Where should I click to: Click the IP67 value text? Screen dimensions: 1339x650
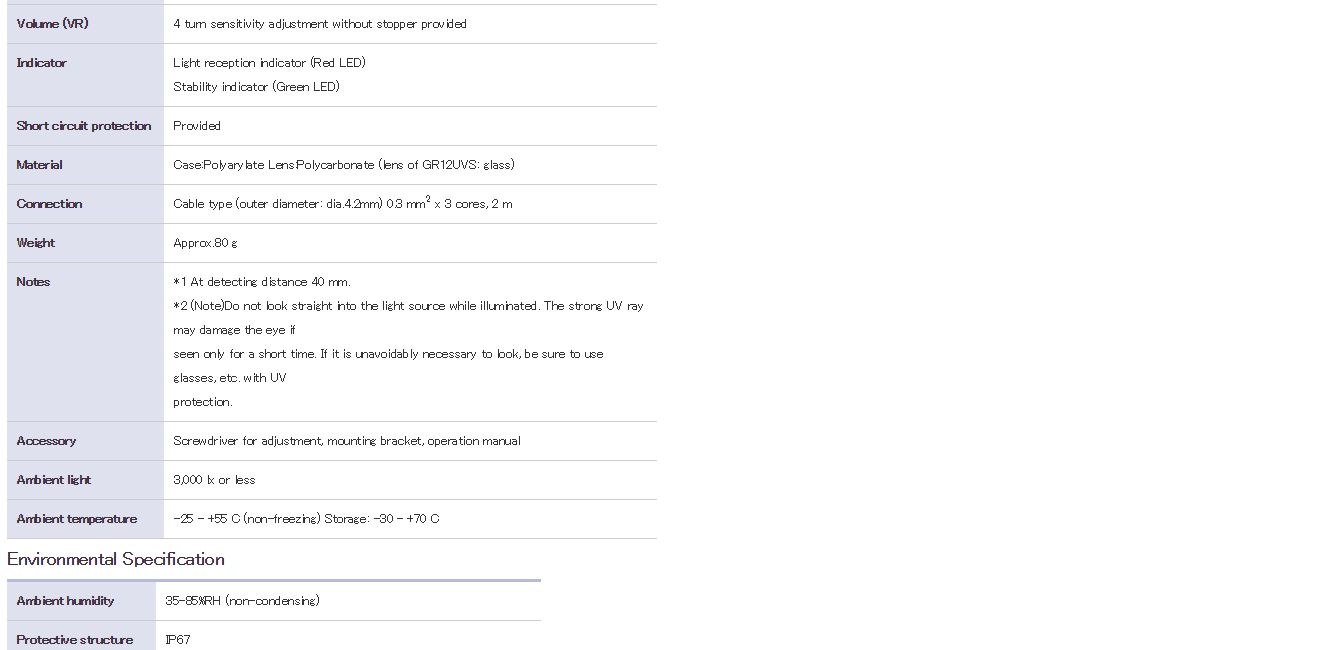coord(178,640)
